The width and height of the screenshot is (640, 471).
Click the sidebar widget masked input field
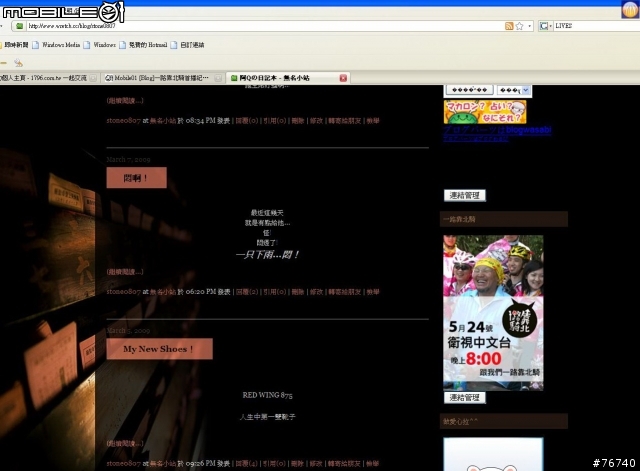[x=469, y=90]
